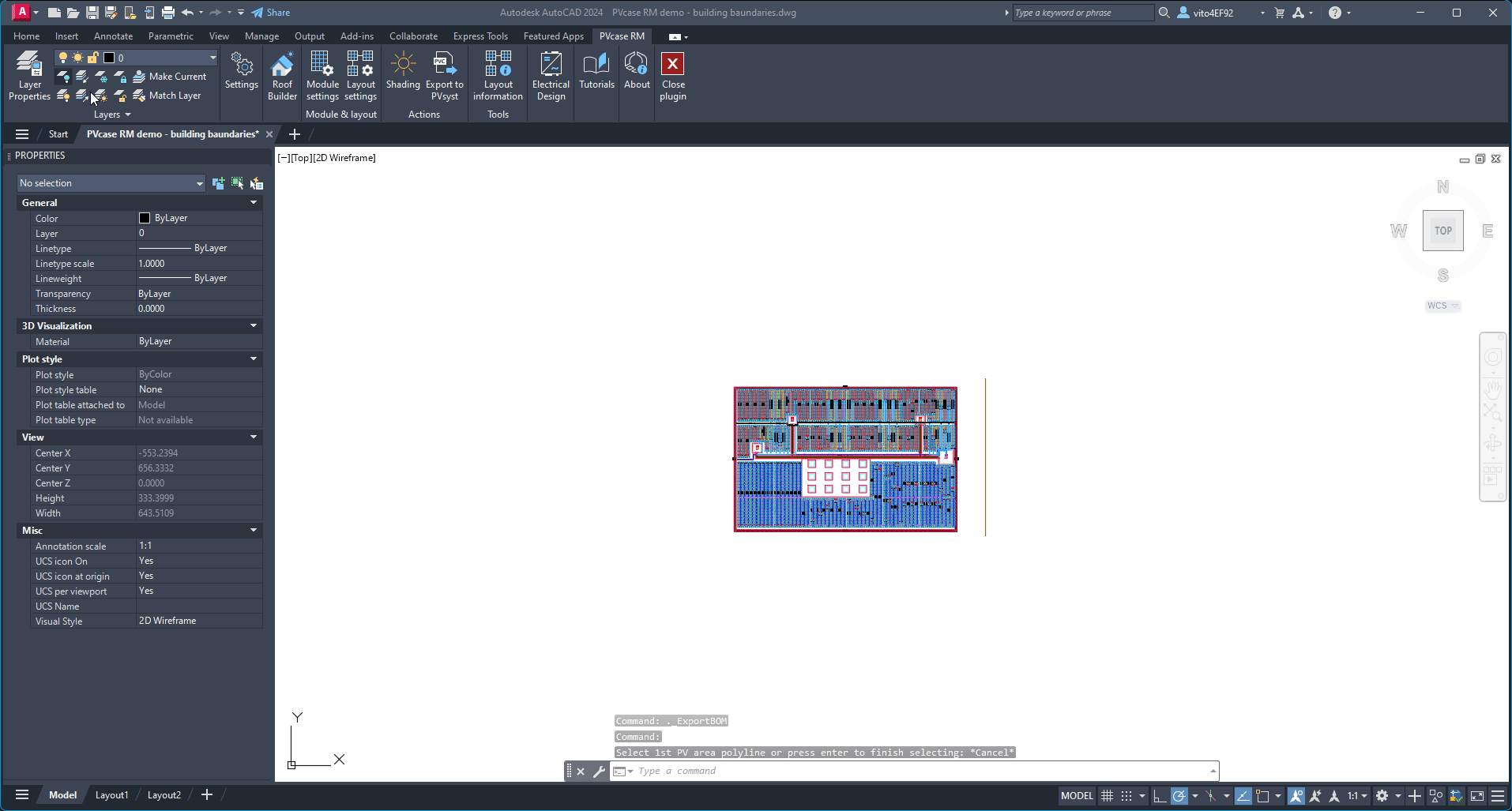Click the Open file folder icon

pos(73,13)
